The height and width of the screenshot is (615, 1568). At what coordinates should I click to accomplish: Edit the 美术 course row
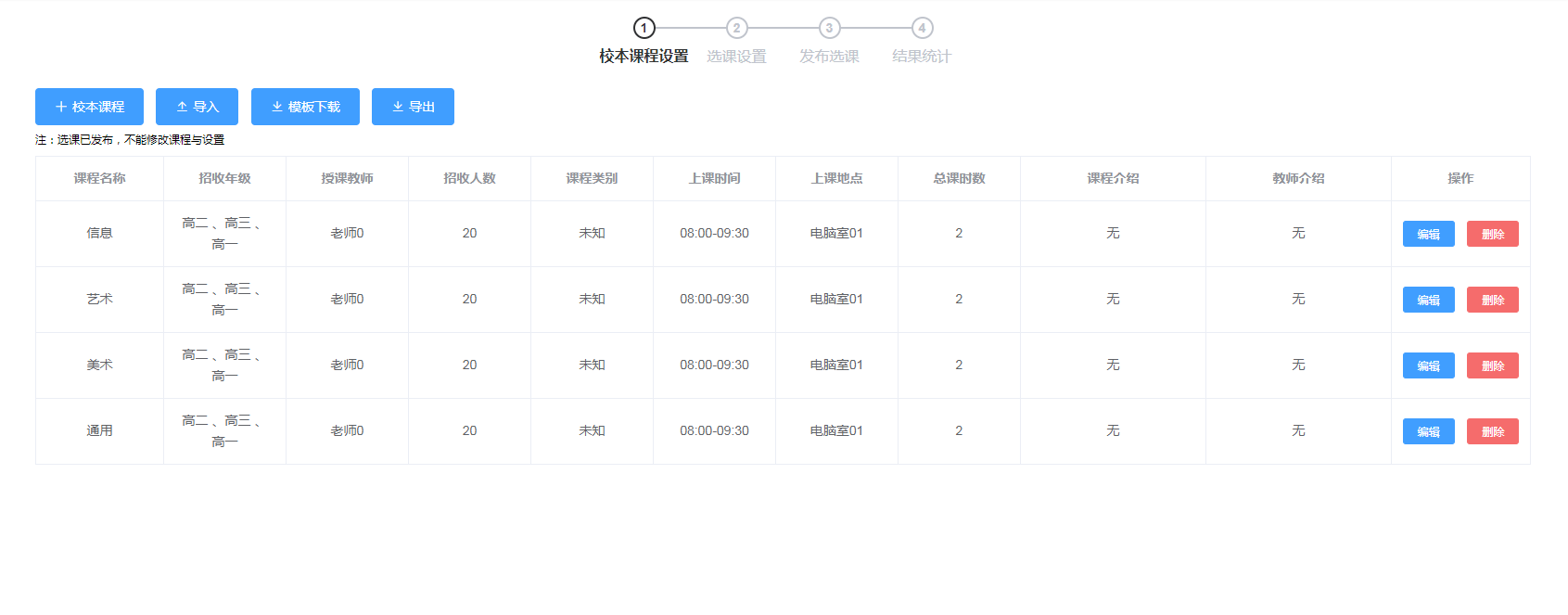pyautogui.click(x=1428, y=365)
